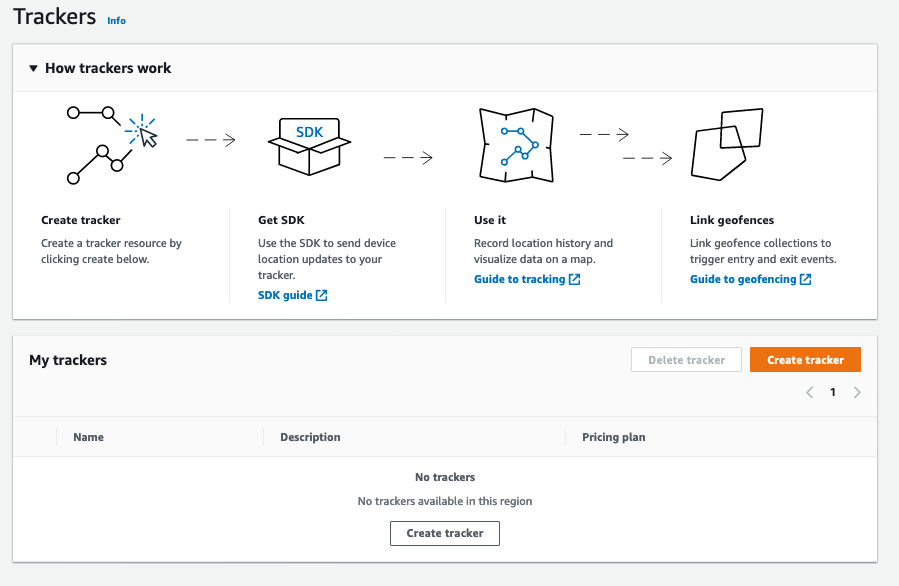Collapse the How trackers work section
This screenshot has height=586, width=899.
(x=33, y=68)
